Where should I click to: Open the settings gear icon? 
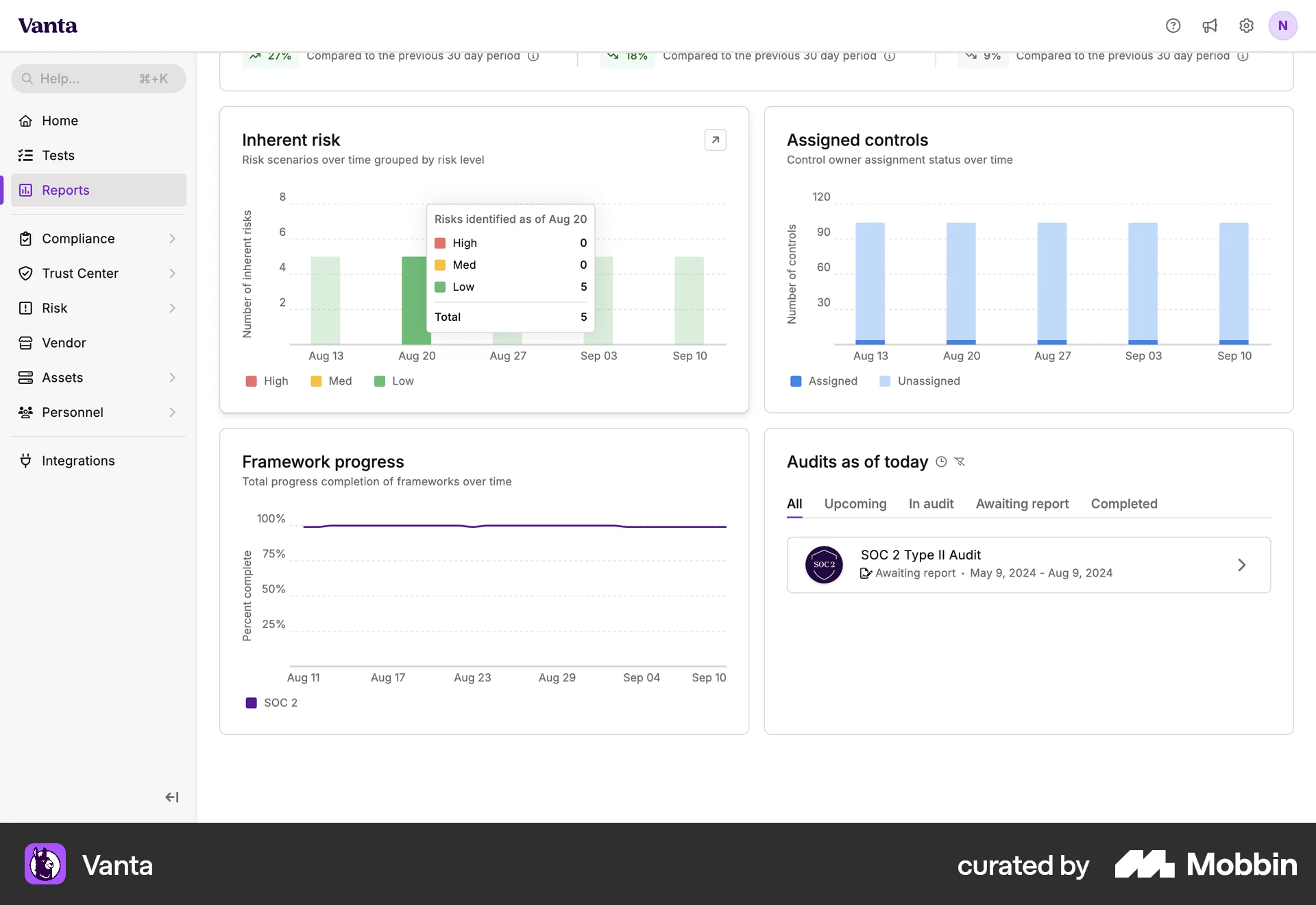click(1247, 25)
